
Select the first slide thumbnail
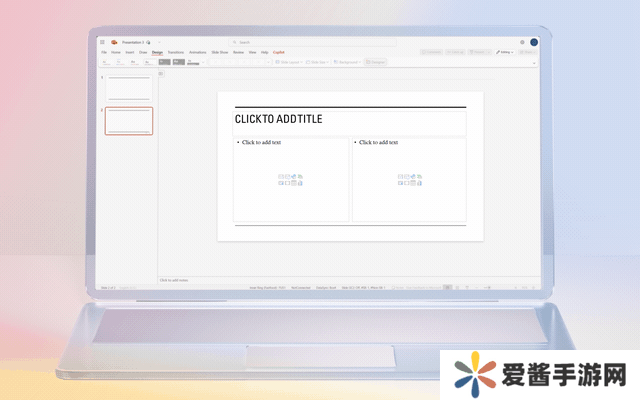coord(129,87)
